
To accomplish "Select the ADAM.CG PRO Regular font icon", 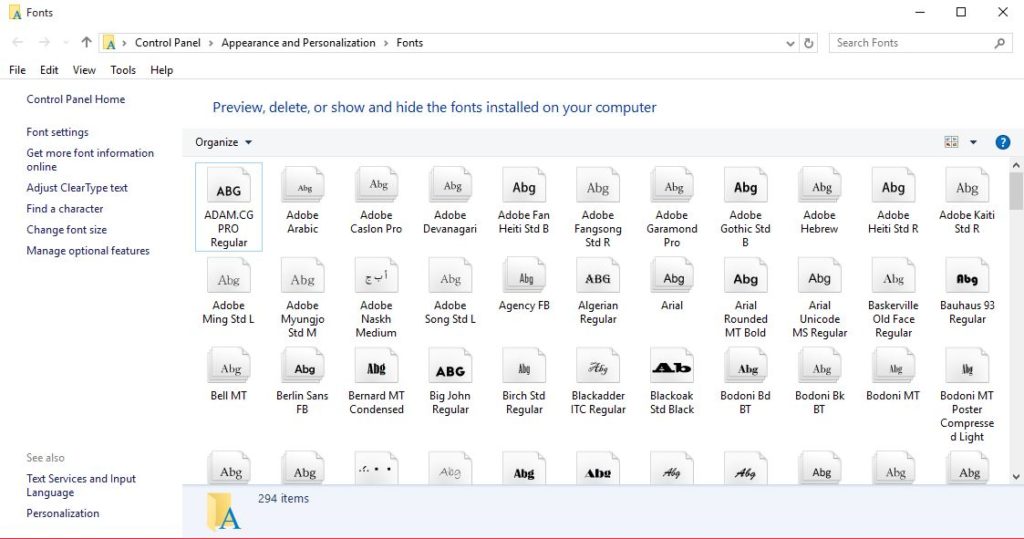I will [228, 188].
